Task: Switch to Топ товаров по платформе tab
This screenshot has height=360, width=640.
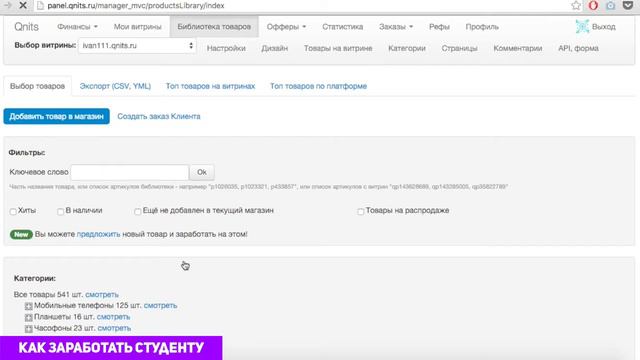Action: point(318,86)
